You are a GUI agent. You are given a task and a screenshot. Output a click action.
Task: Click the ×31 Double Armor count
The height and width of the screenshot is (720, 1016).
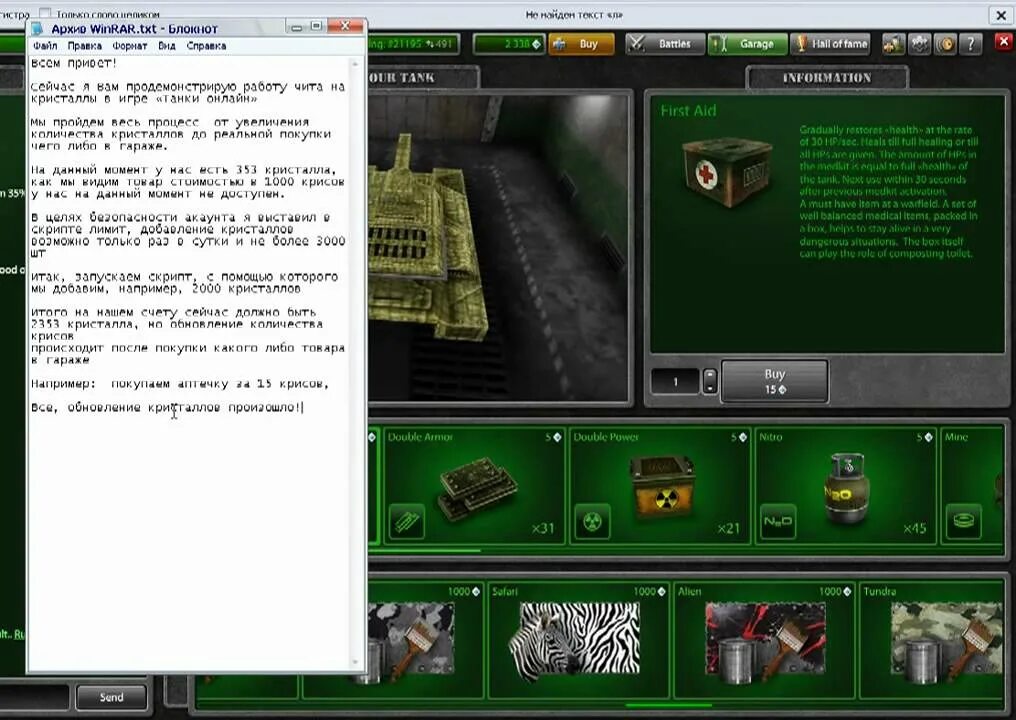click(x=543, y=529)
